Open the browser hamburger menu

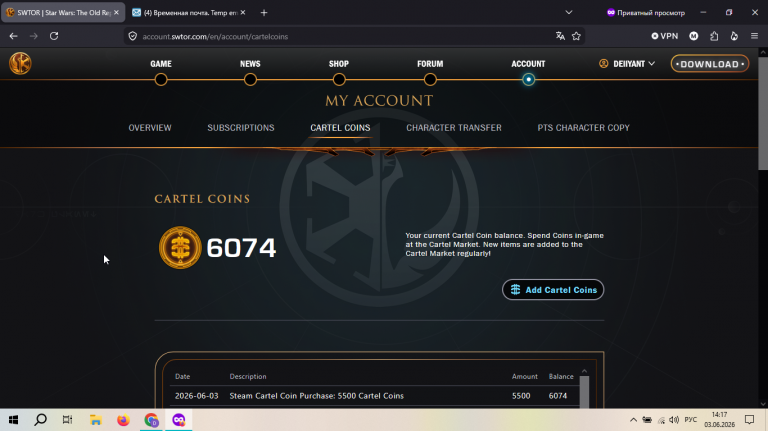tap(754, 36)
